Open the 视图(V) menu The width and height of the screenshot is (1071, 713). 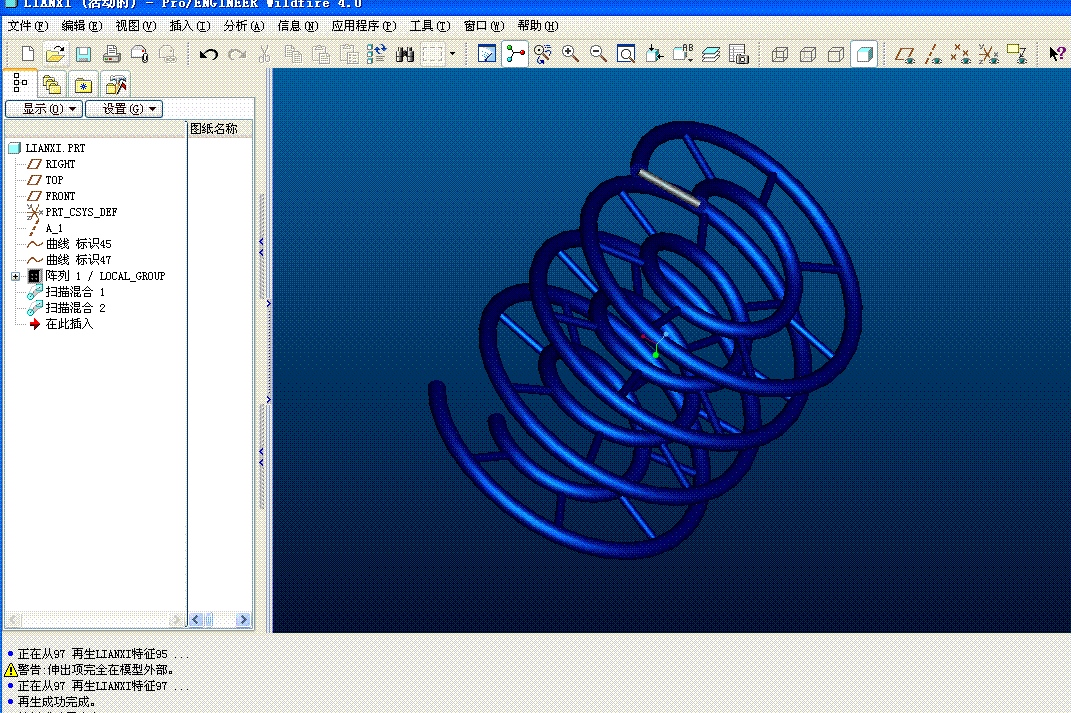click(x=136, y=26)
